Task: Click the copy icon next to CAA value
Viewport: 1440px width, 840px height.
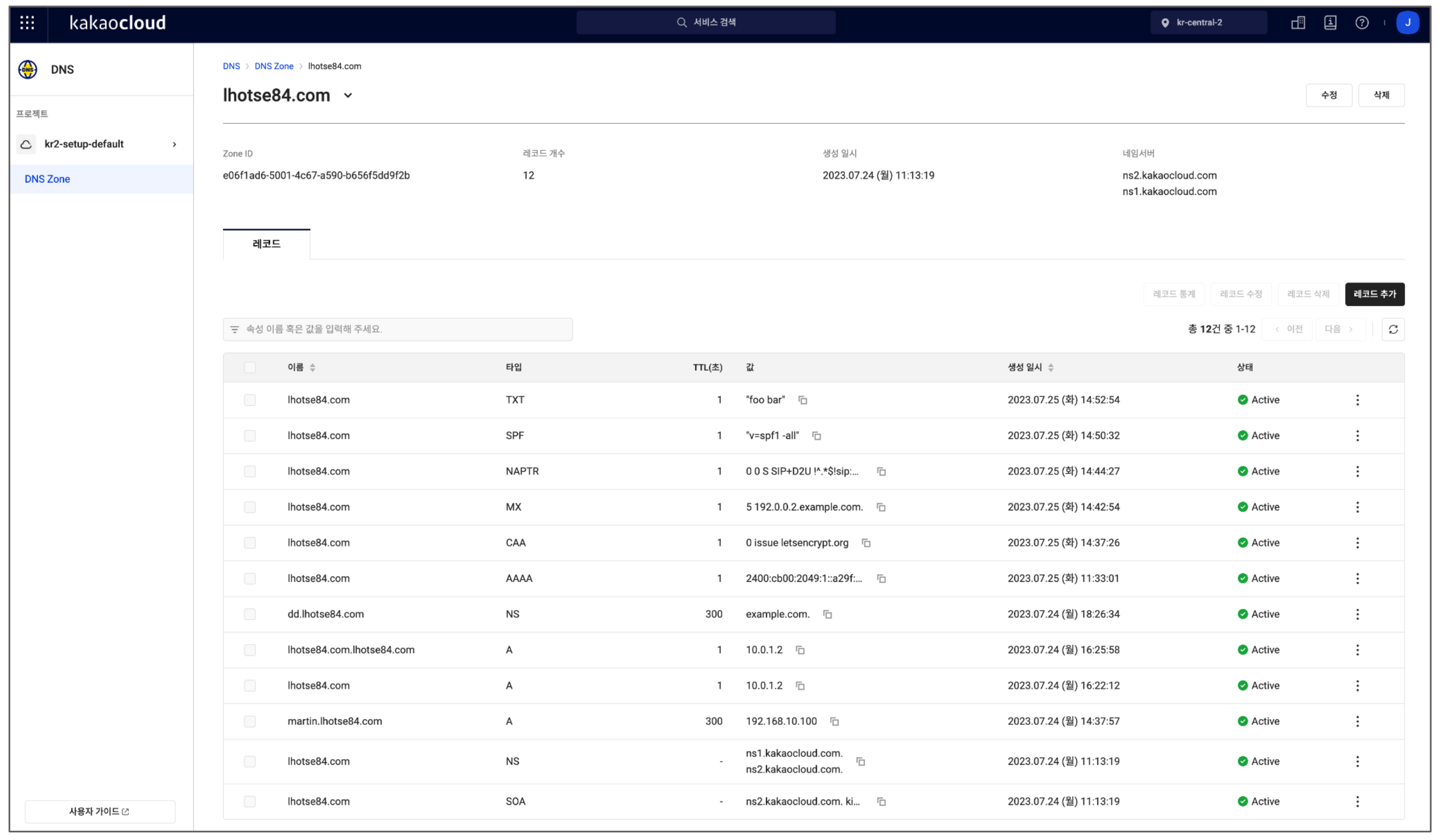Action: 865,542
